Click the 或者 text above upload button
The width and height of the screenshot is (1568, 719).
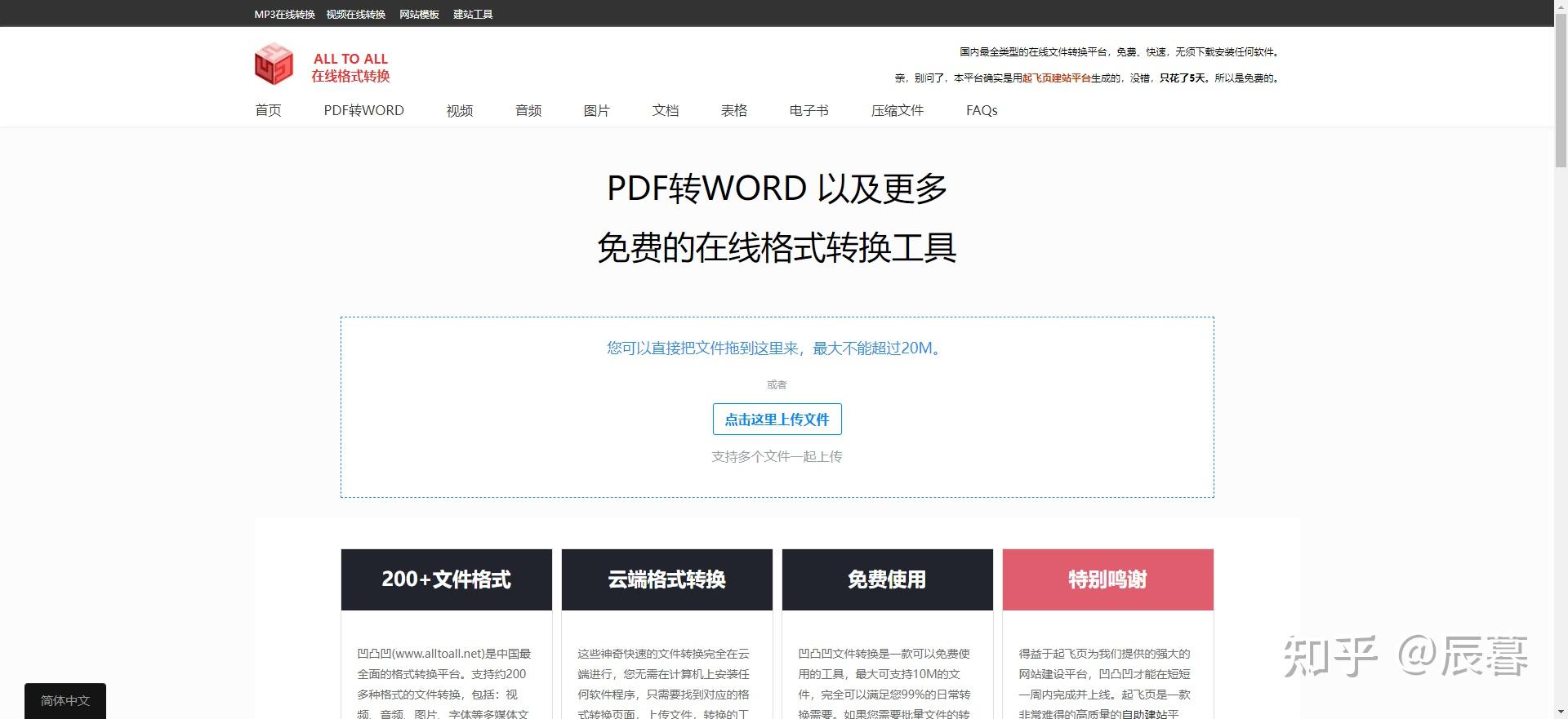tap(777, 384)
